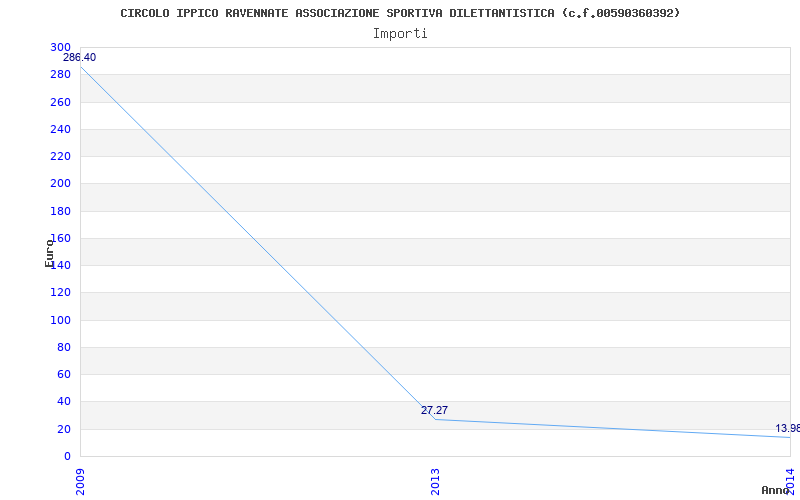This screenshot has width=800, height=500.
Task: Click the 300 y-axis tick label
Action: [60, 47]
